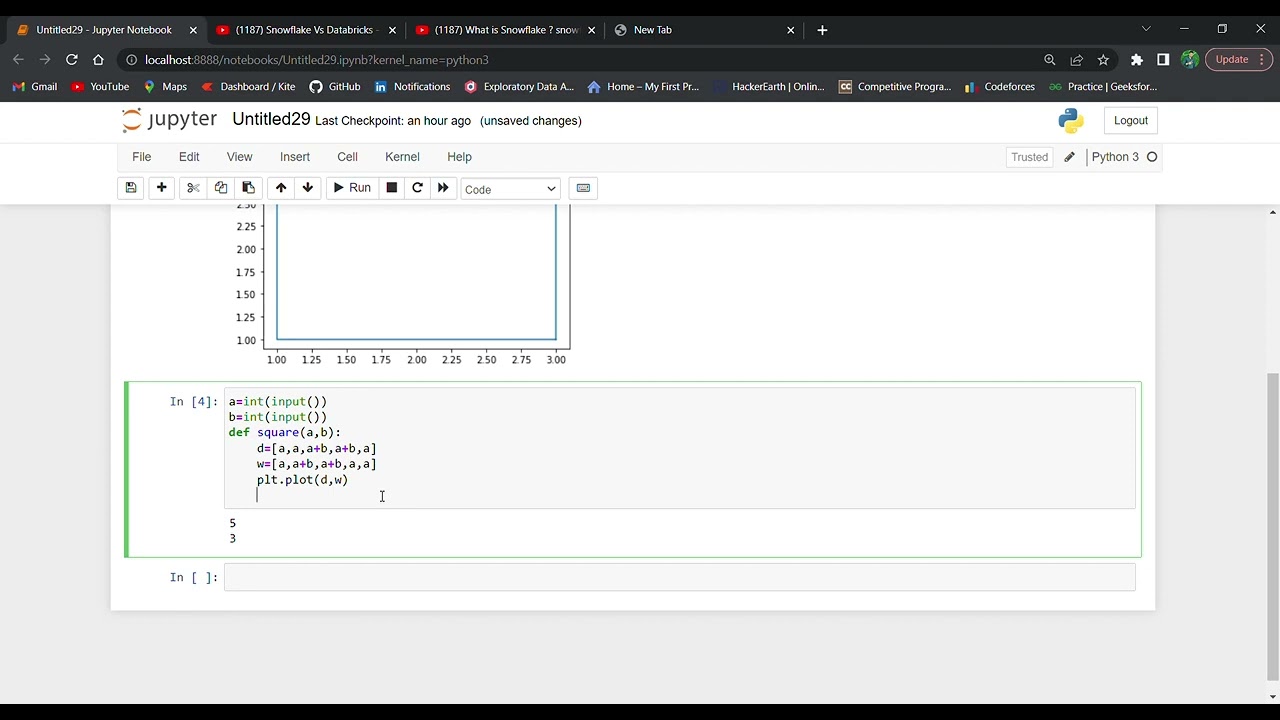Open the Cell menu

[347, 157]
